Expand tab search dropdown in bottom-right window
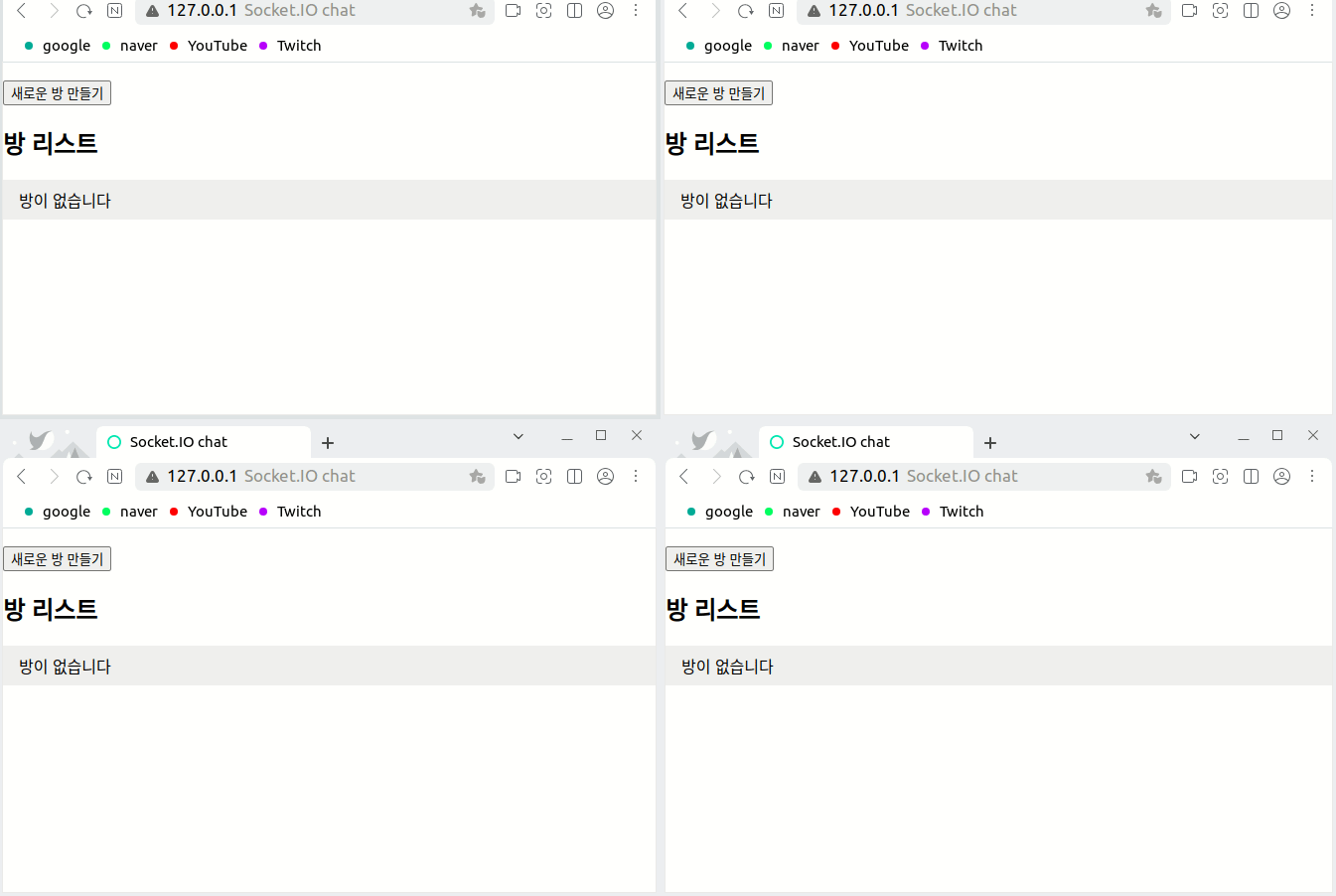Screen dimensions: 1336x896 (x=1195, y=436)
